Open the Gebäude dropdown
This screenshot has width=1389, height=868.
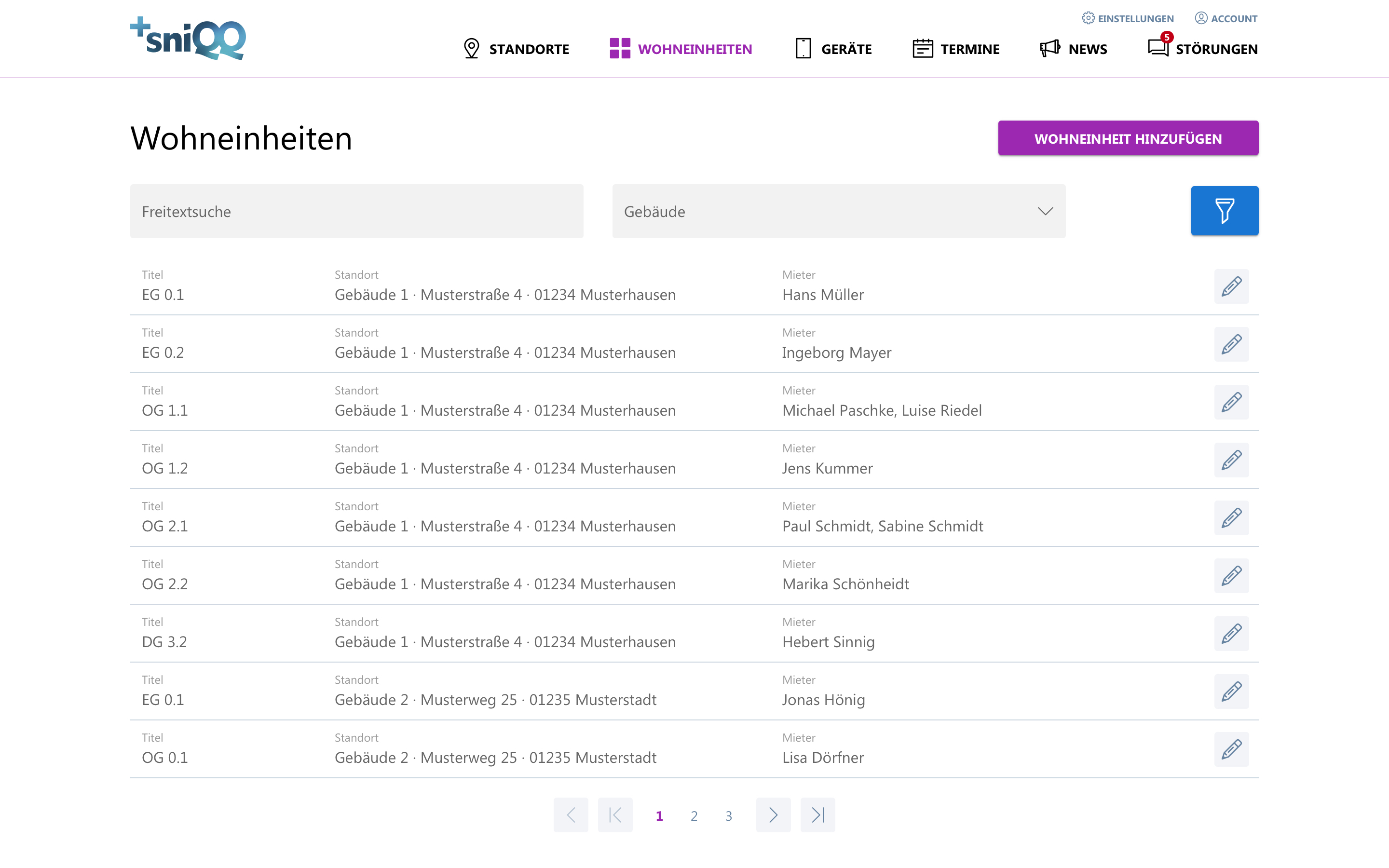pyautogui.click(x=839, y=211)
